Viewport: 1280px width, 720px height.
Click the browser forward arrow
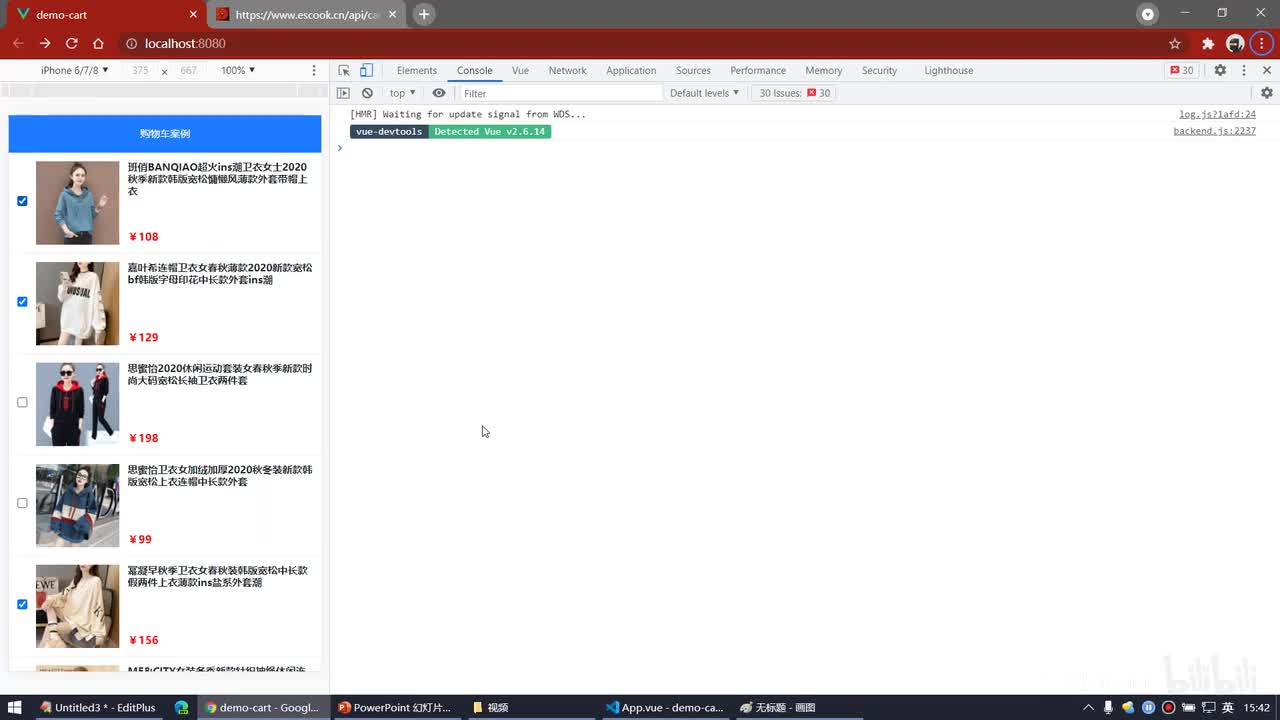[x=45, y=43]
